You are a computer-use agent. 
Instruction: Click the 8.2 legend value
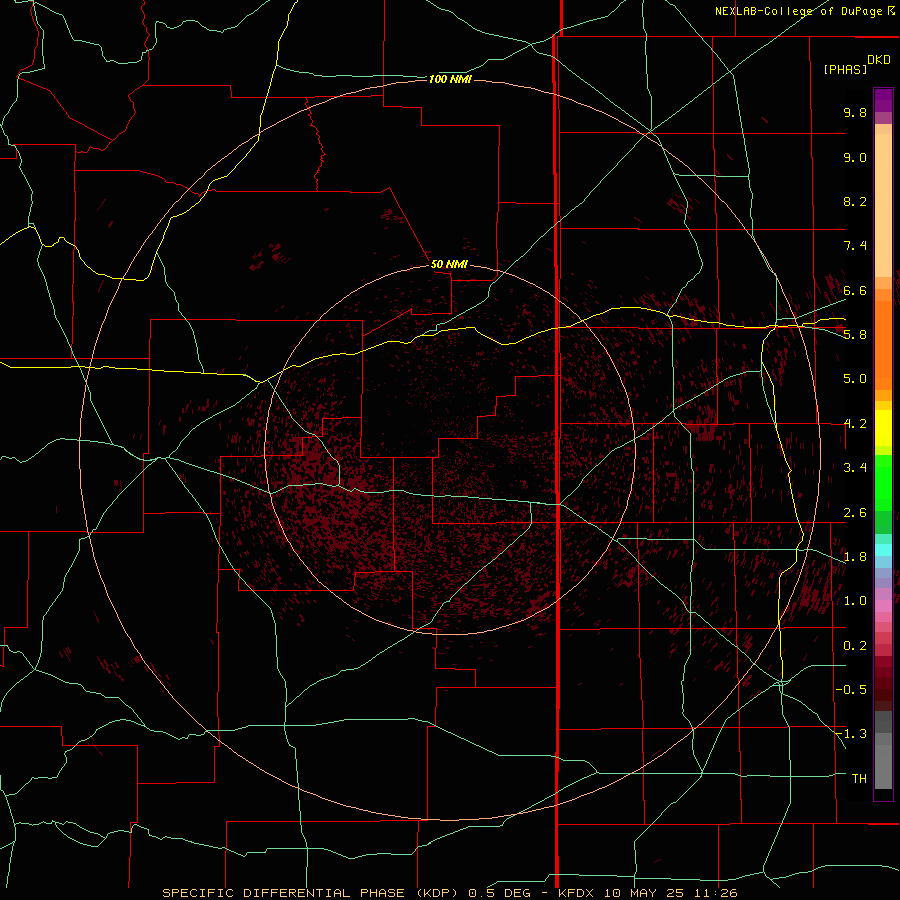tap(855, 201)
